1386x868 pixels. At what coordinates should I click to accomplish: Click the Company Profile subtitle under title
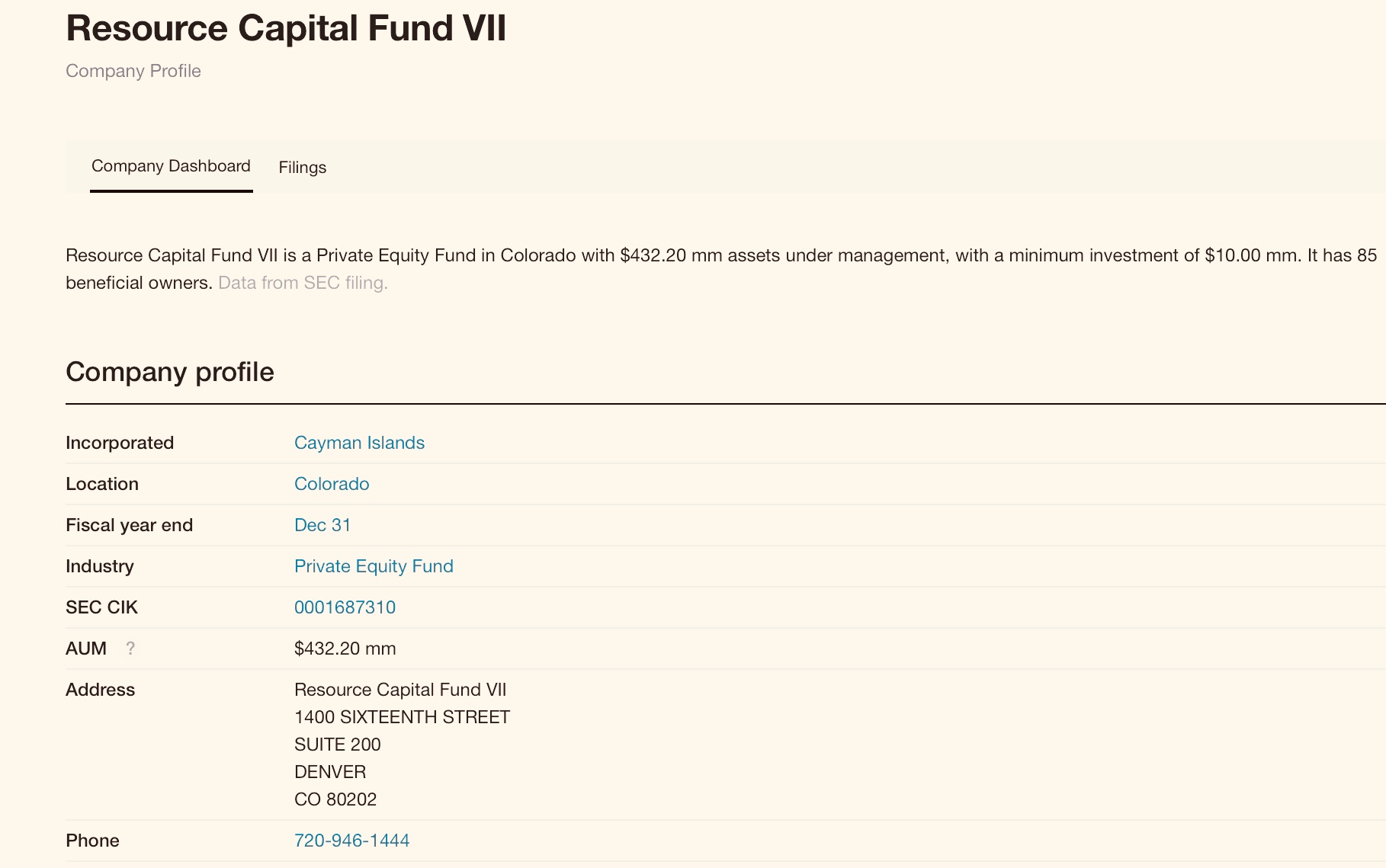(133, 71)
